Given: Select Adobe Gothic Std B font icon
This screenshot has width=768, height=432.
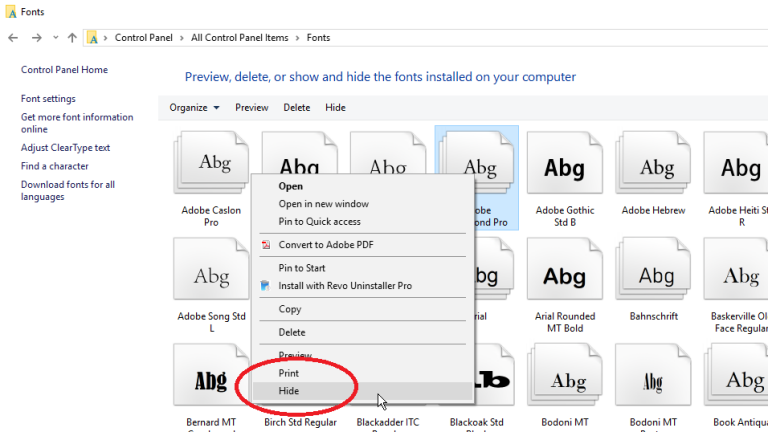Looking at the screenshot, I should pyautogui.click(x=565, y=163).
